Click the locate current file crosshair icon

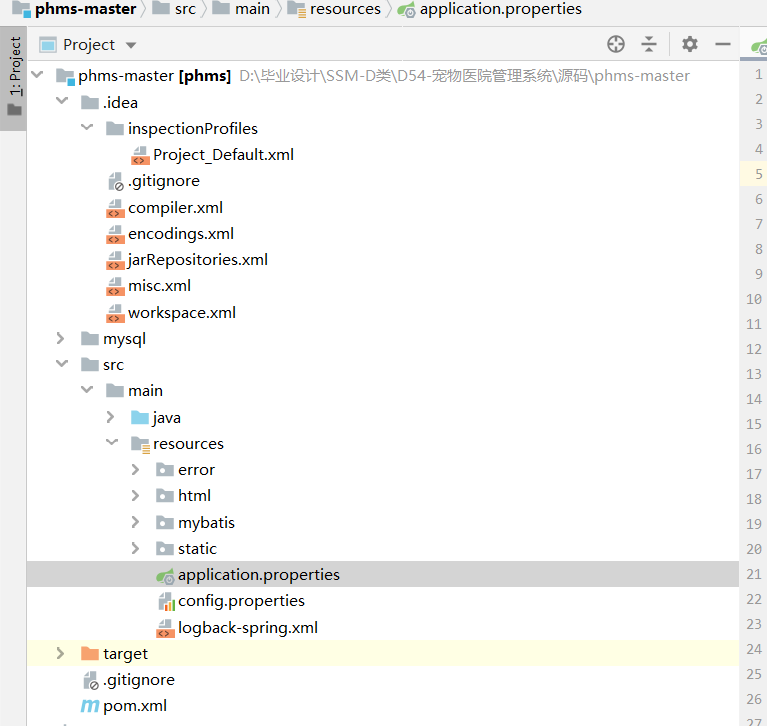[616, 44]
